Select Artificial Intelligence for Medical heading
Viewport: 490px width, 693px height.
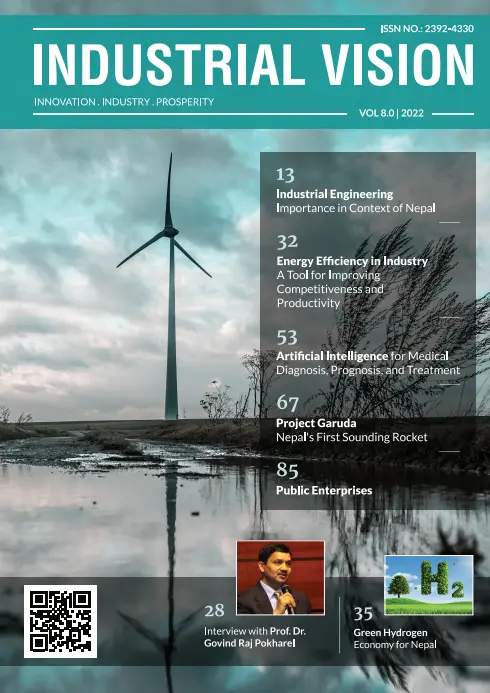(x=362, y=356)
